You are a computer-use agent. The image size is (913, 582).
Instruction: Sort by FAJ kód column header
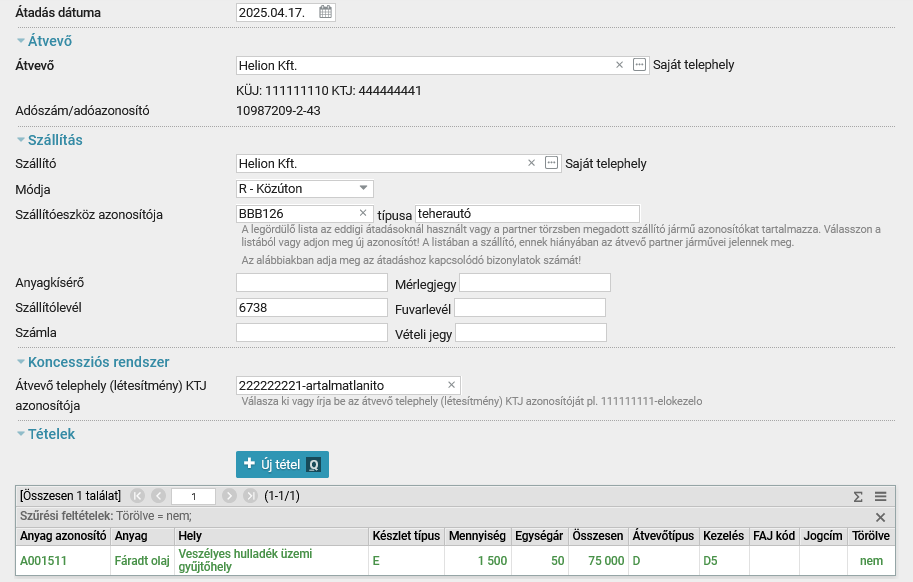[x=774, y=536]
